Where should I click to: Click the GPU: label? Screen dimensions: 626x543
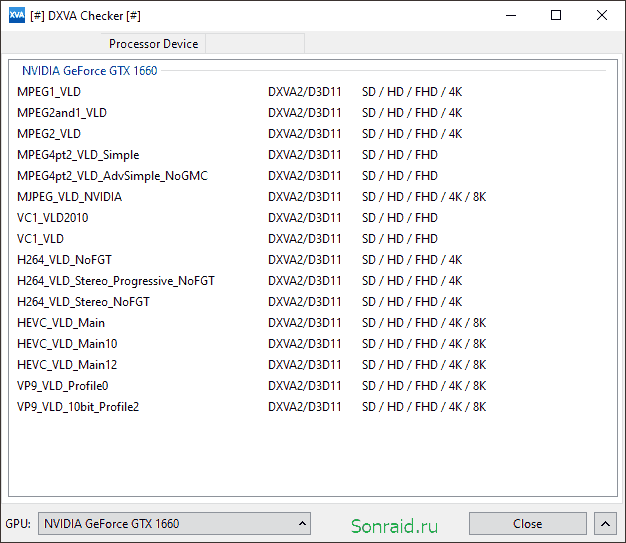(x=18, y=524)
